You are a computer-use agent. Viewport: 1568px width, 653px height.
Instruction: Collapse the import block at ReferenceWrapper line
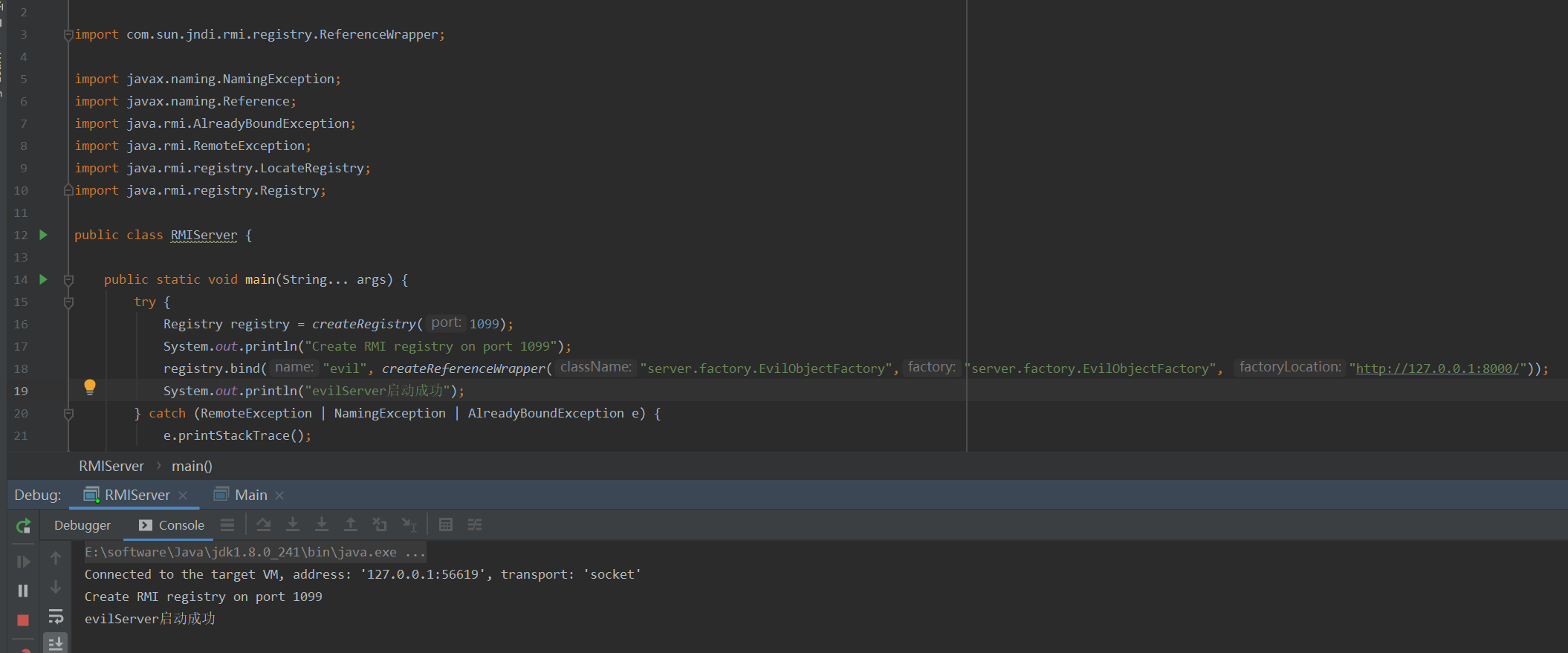[68, 35]
